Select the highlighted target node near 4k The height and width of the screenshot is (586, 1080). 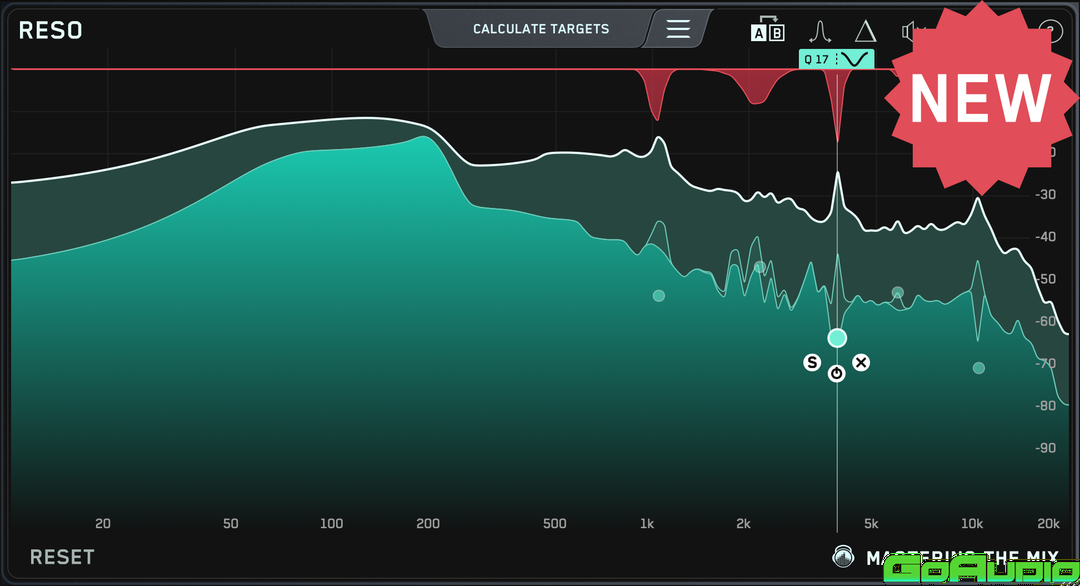pos(837,337)
